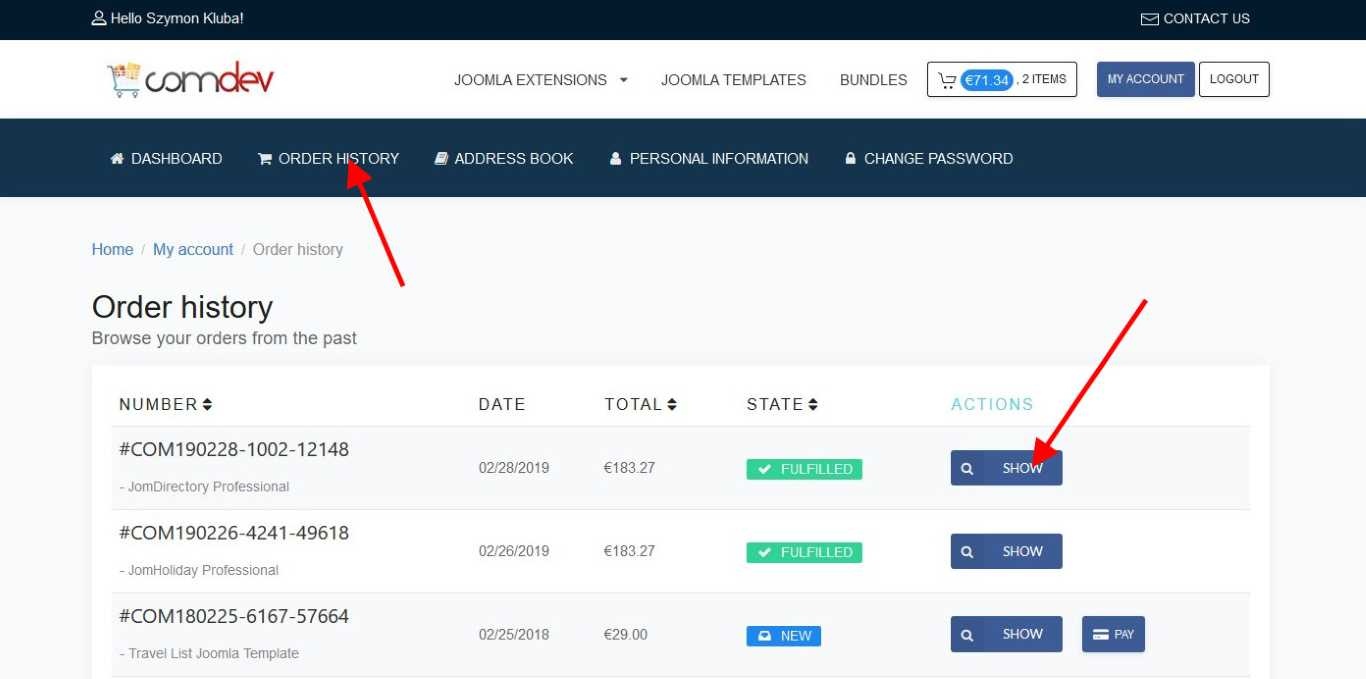The height and width of the screenshot is (679, 1366).
Task: Click the person icon beside Personal Information
Action: click(x=616, y=158)
